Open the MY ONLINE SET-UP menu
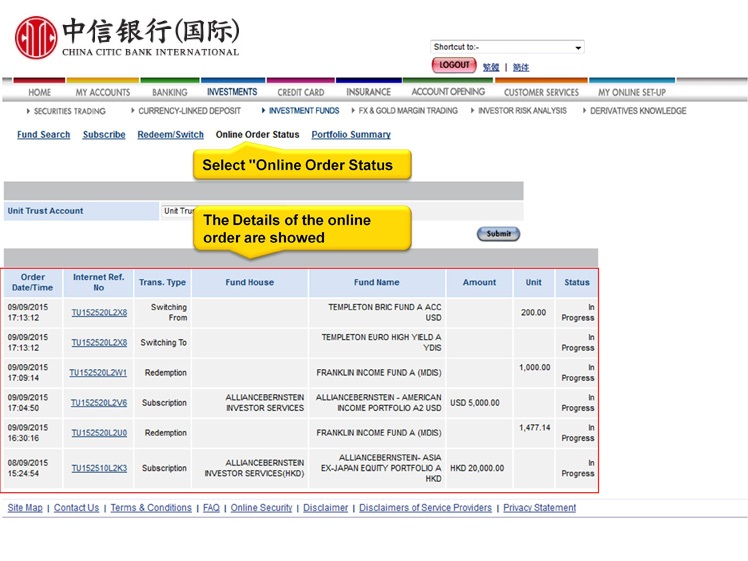 pyautogui.click(x=632, y=92)
